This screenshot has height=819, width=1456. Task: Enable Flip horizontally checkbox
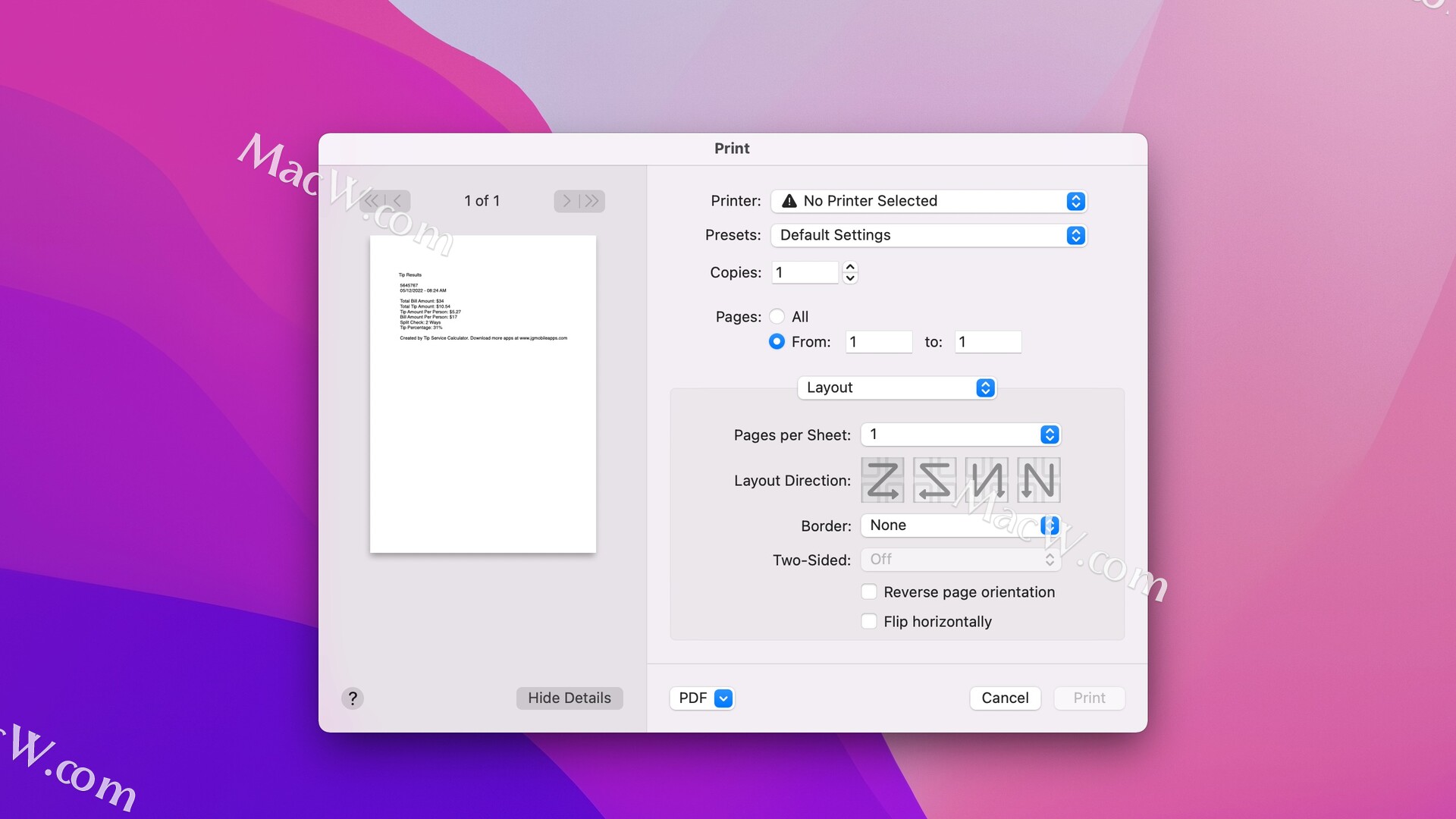[869, 621]
